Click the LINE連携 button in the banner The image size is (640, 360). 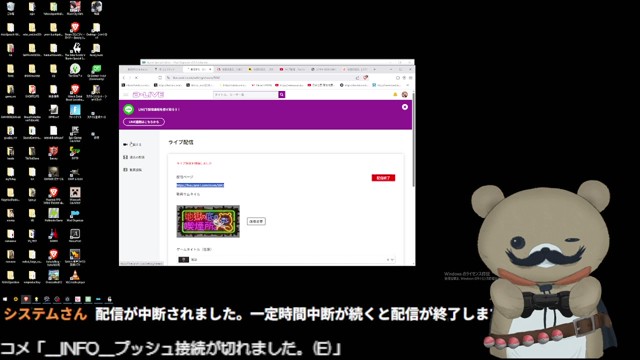click(144, 122)
